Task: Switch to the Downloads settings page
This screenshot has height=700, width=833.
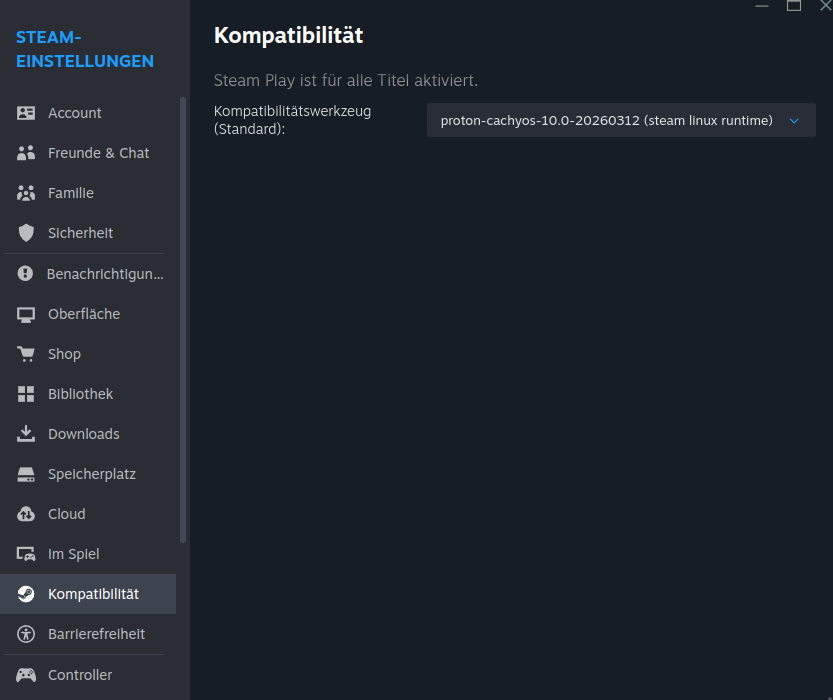Action: click(x=88, y=433)
